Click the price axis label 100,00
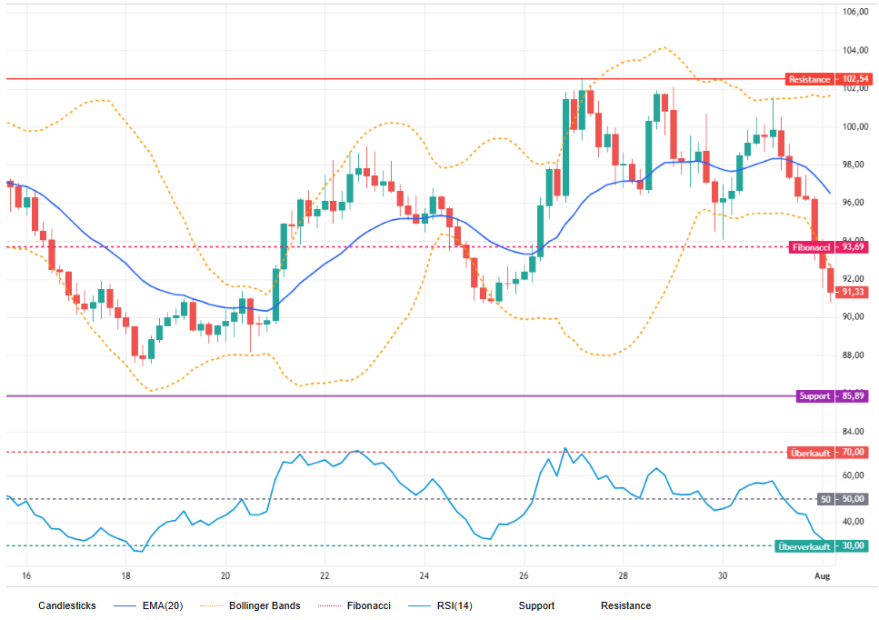The height and width of the screenshot is (620, 879). tap(855, 127)
